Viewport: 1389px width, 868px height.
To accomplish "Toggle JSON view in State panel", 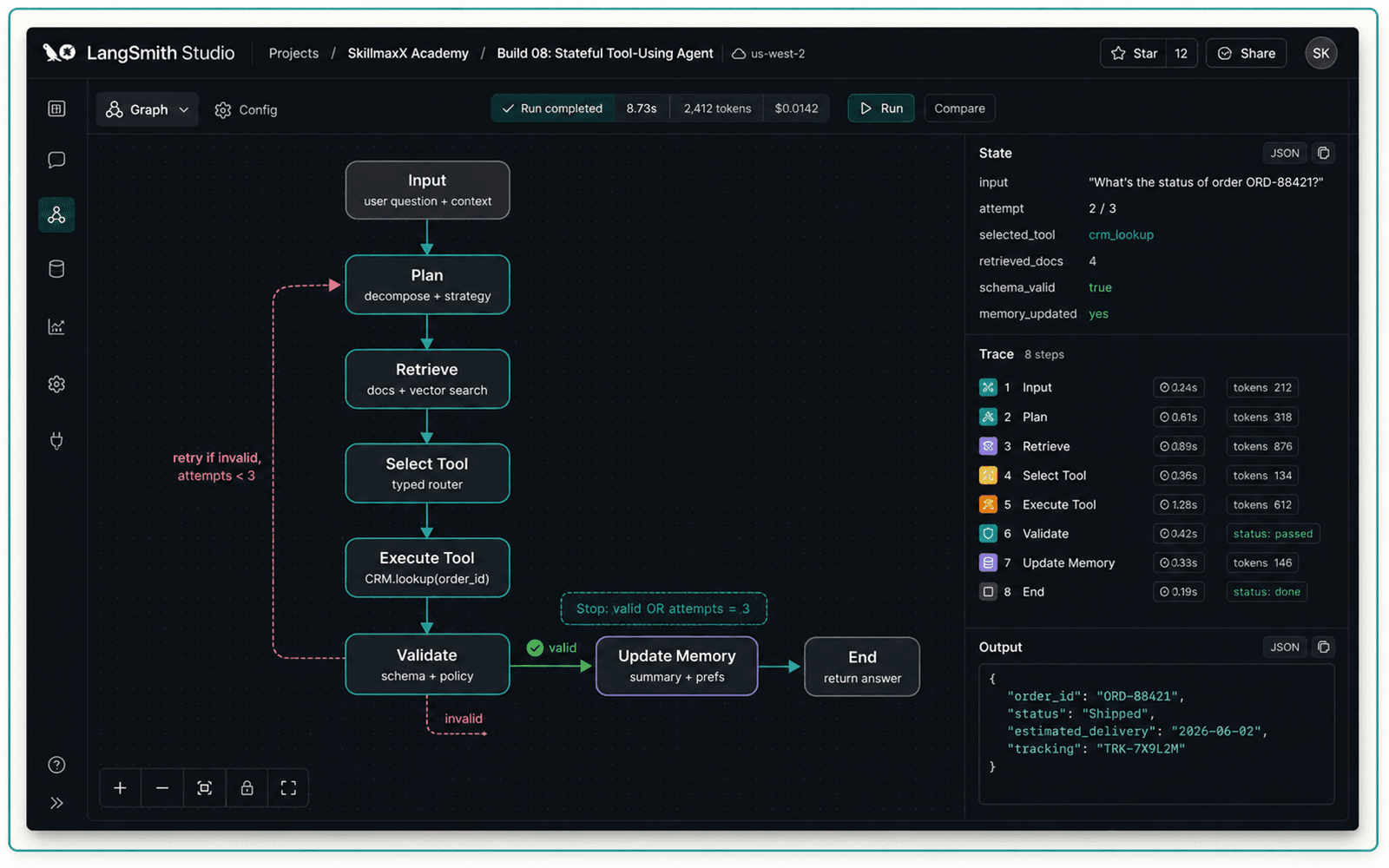I will click(x=1285, y=153).
